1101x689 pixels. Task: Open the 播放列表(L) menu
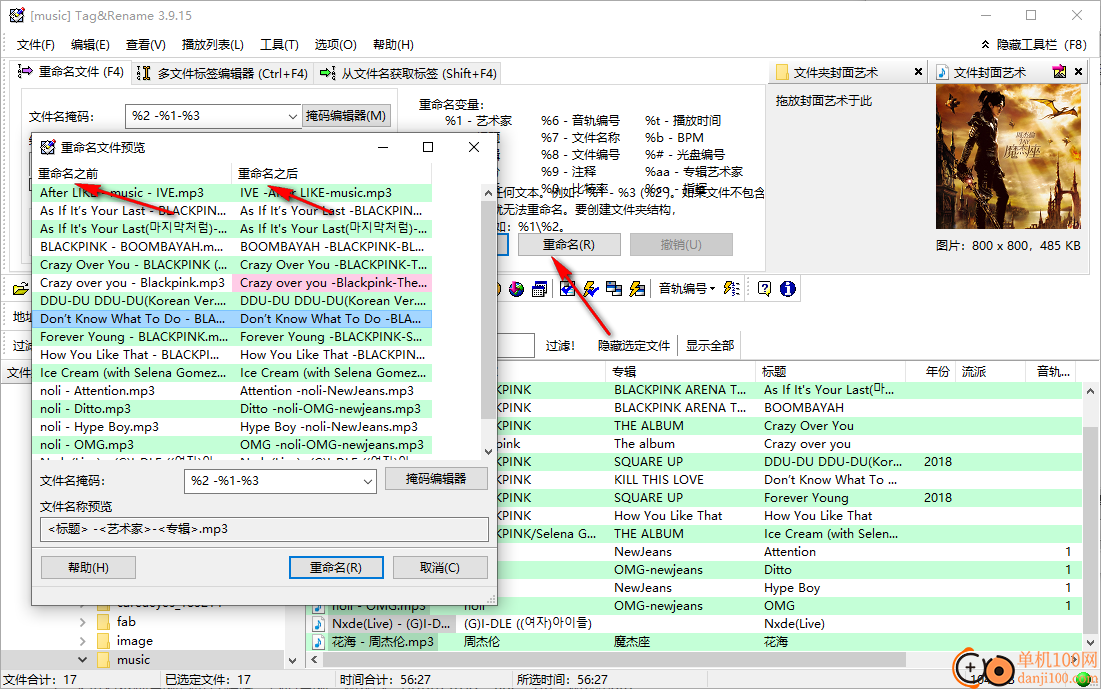click(x=213, y=45)
